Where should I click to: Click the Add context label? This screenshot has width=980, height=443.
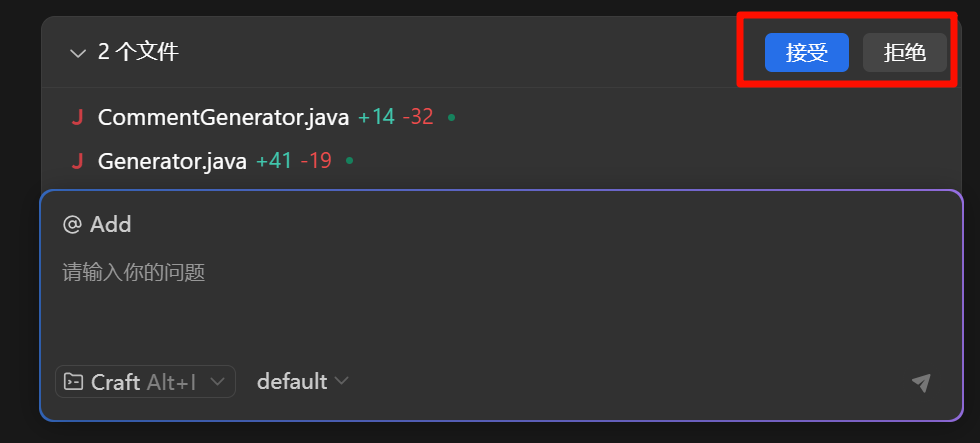(x=111, y=225)
